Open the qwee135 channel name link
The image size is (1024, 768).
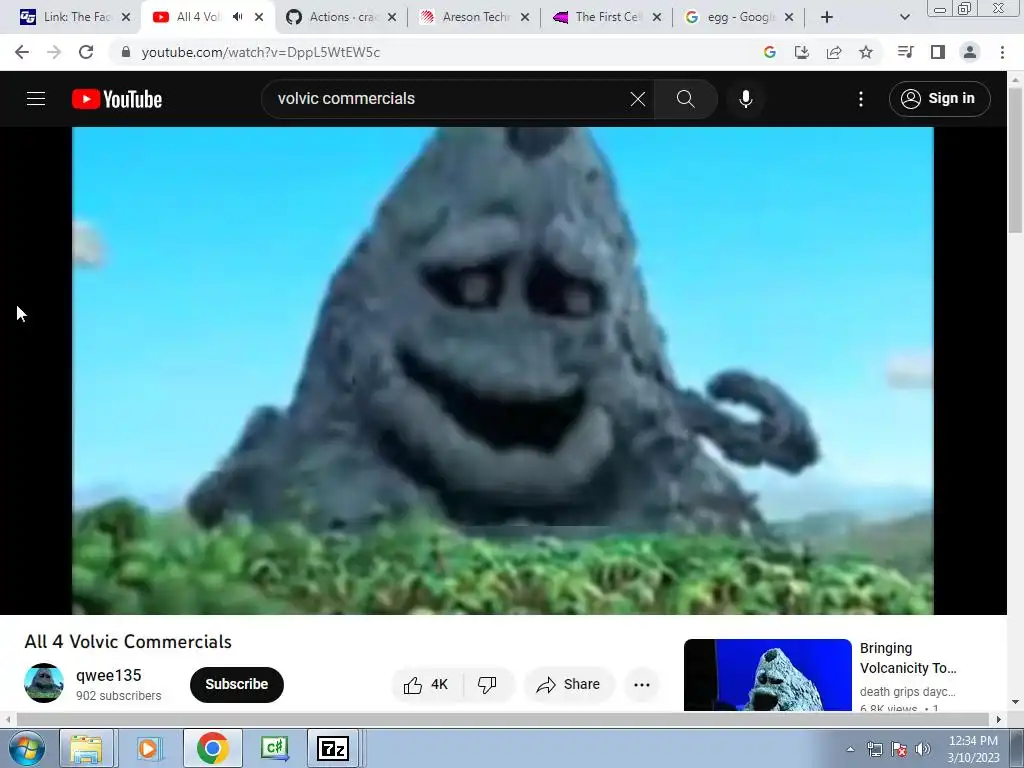[108, 675]
